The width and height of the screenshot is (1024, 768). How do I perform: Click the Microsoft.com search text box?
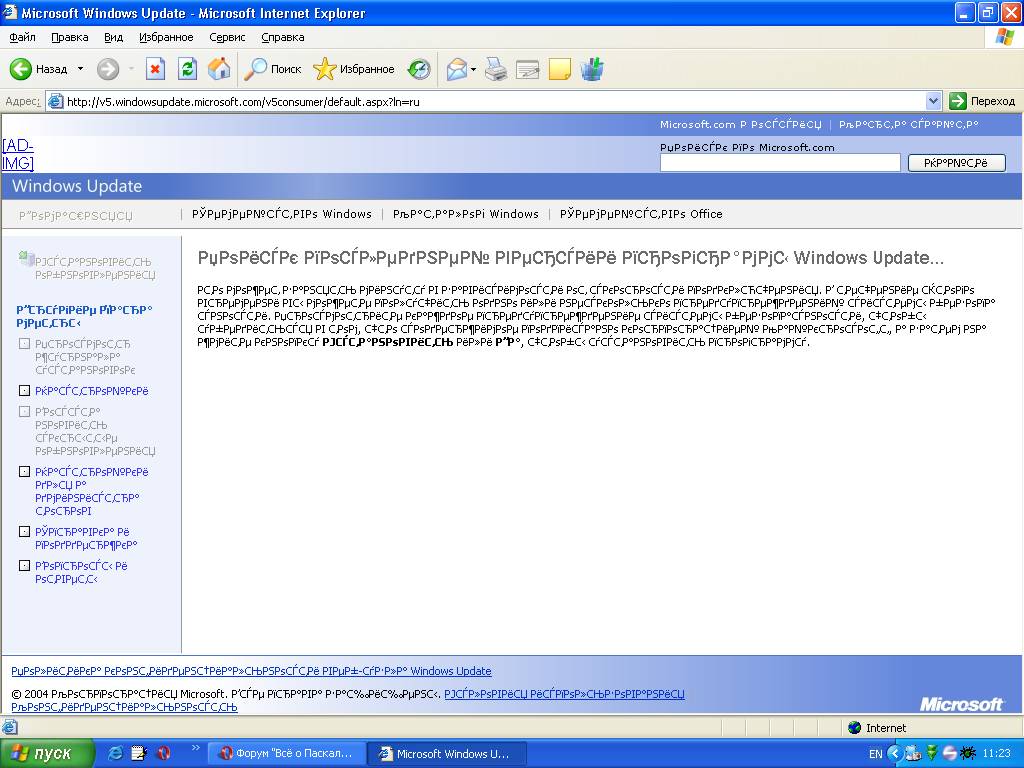click(780, 163)
